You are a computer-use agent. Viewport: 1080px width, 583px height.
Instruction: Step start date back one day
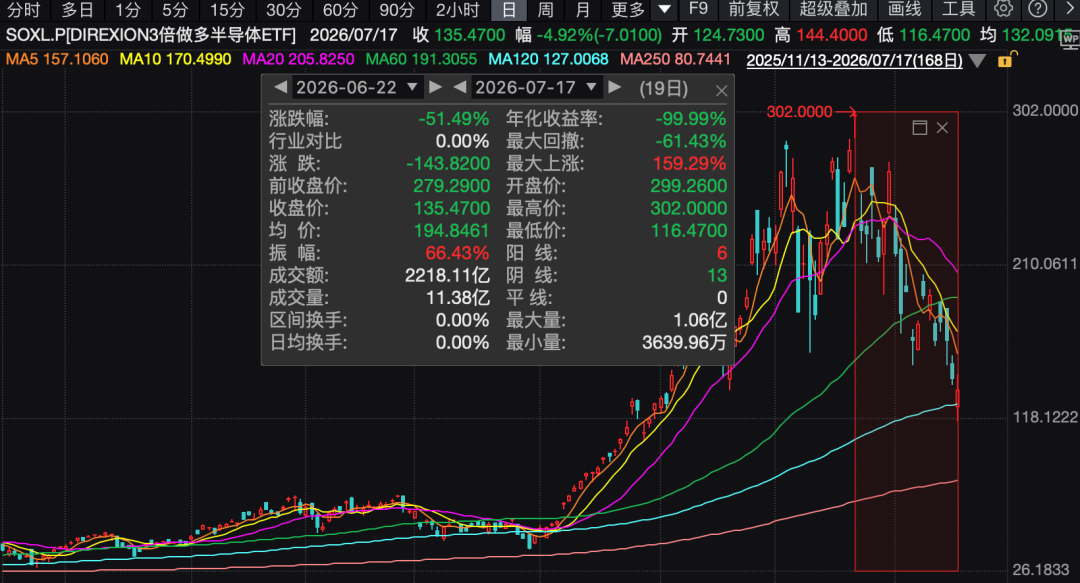pos(280,88)
